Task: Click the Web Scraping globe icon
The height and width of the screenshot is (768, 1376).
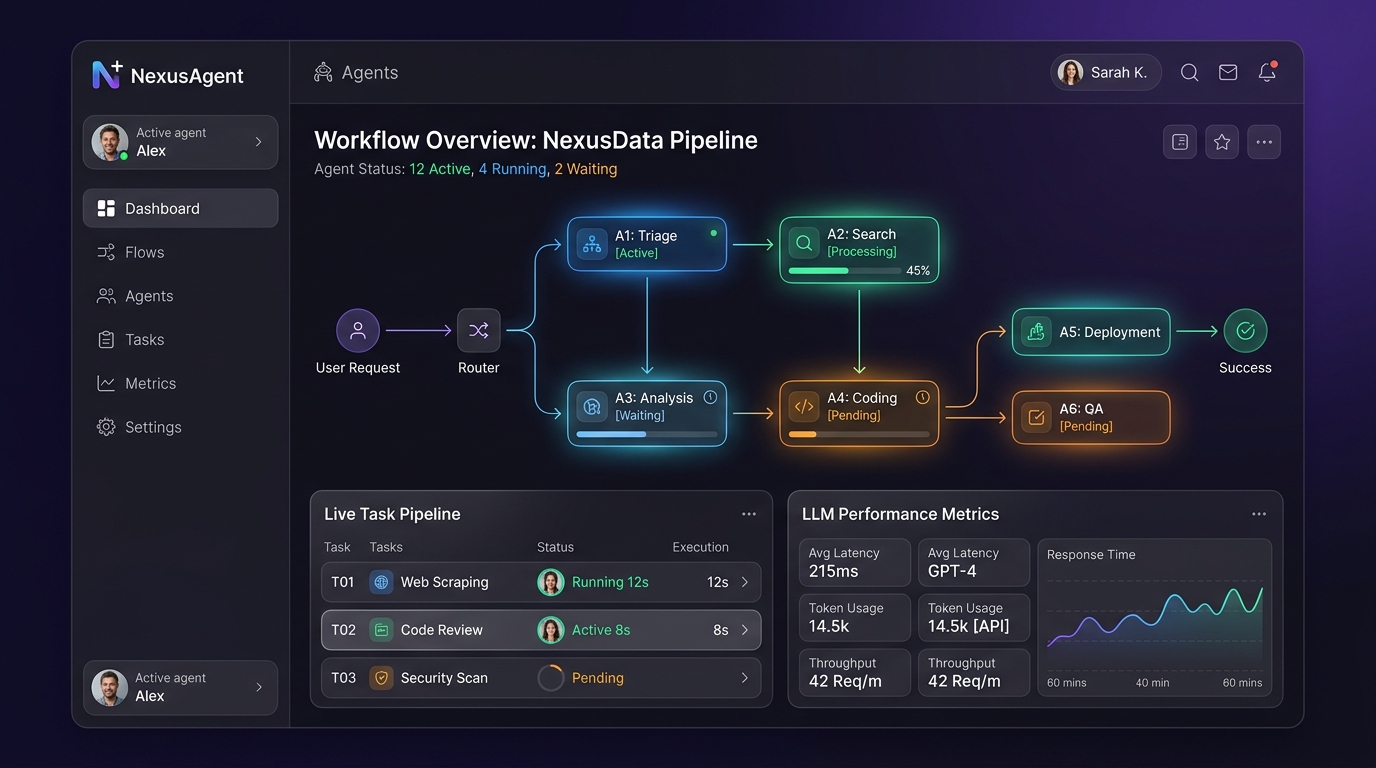Action: (381, 582)
